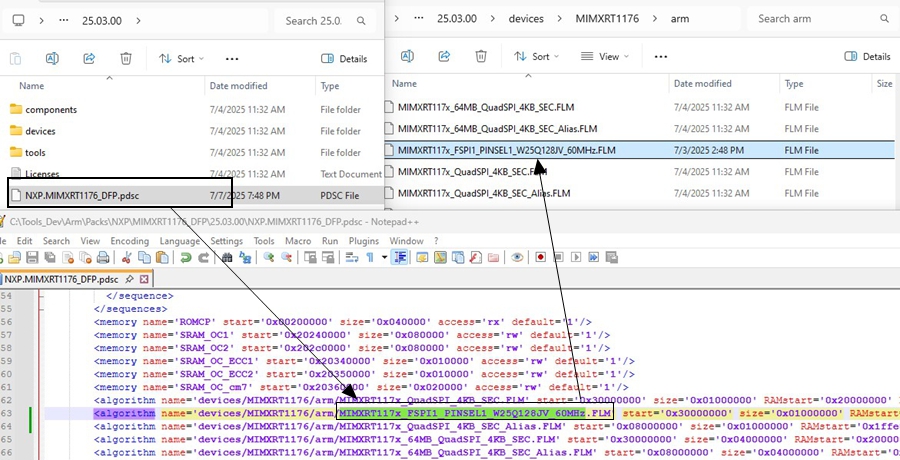The width and height of the screenshot is (900, 460).
Task: Click See more dots in left Explorer toolbar
Action: click(232, 59)
